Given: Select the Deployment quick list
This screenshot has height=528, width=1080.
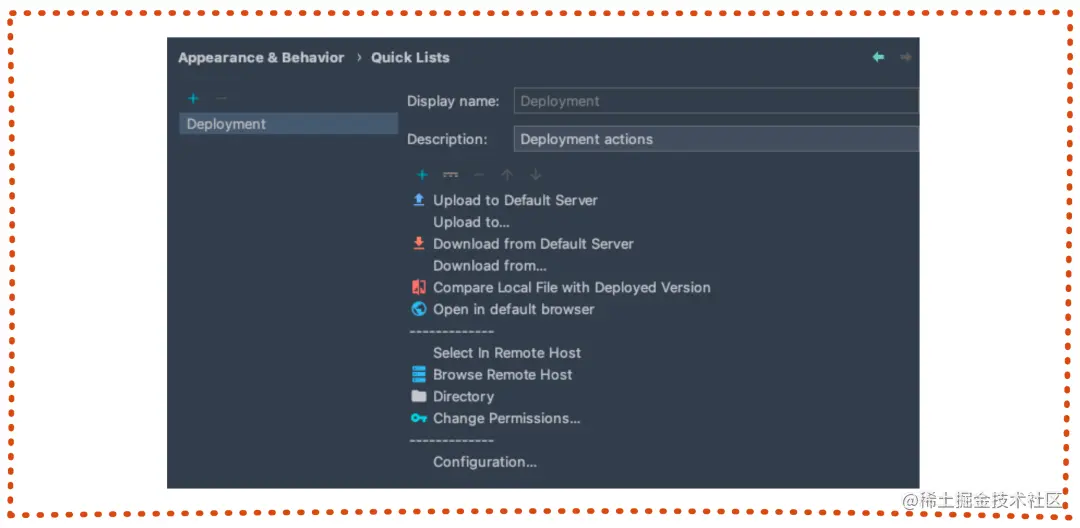Looking at the screenshot, I should click(289, 124).
